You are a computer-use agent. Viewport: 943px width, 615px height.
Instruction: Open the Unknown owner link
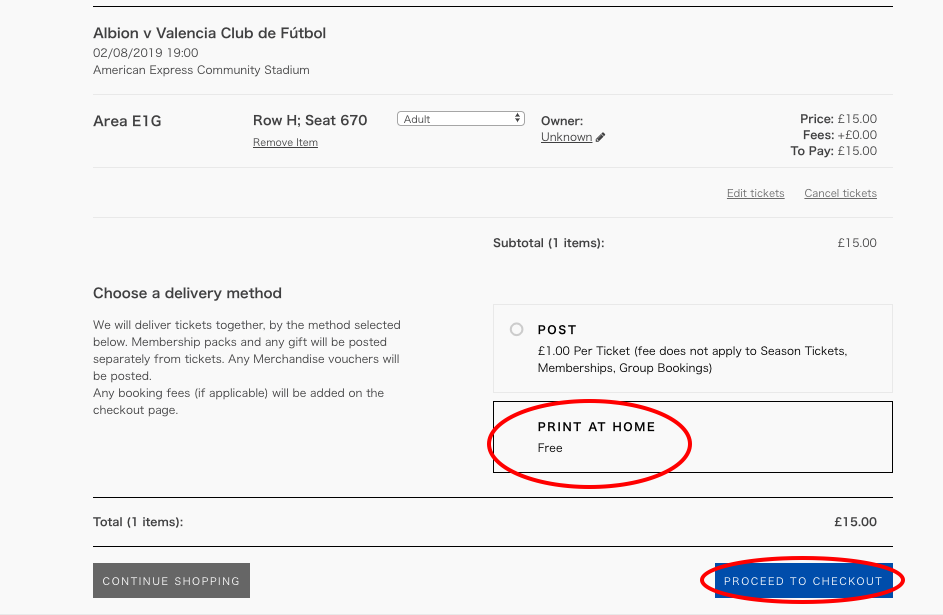click(567, 137)
